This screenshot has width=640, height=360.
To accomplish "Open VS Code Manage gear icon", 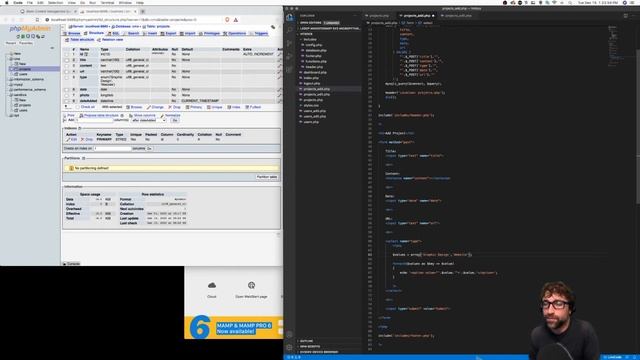I will 289,347.
